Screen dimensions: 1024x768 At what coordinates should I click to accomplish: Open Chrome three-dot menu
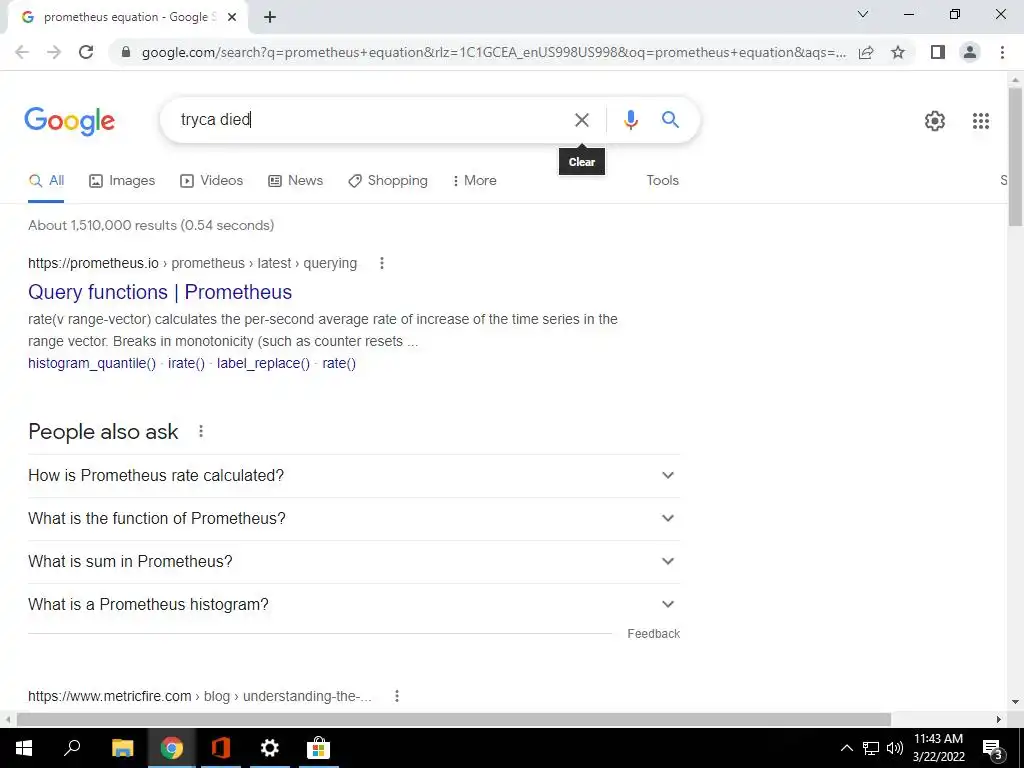tap(1002, 52)
